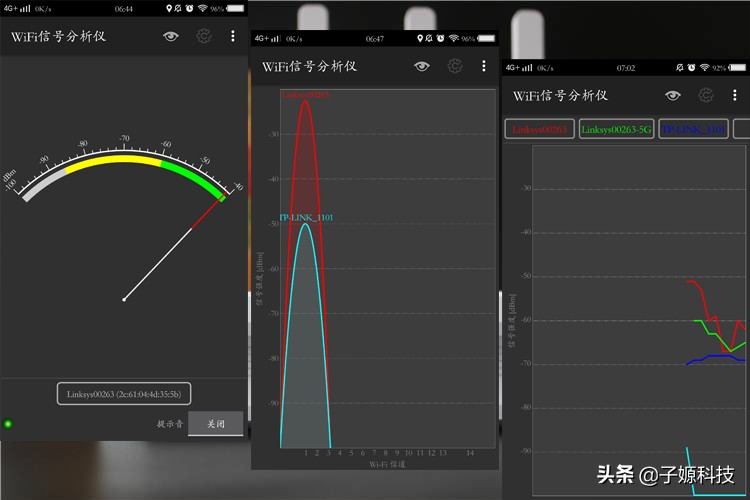The width and height of the screenshot is (750, 500).
Task: Click the -70 mark on the gauge
Action: (x=124, y=138)
